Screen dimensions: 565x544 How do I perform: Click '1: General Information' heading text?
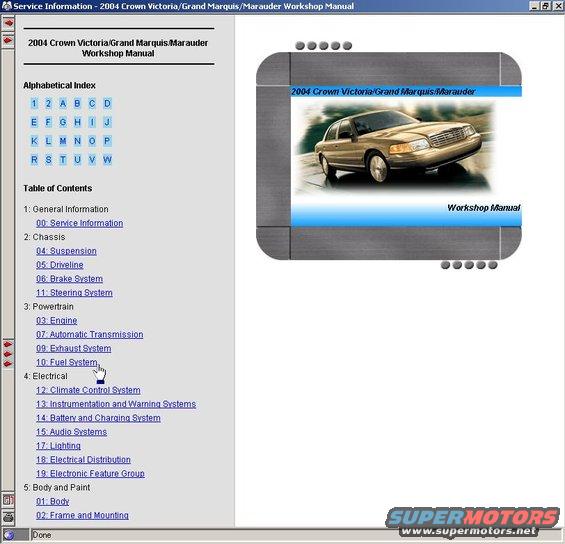click(x=66, y=209)
